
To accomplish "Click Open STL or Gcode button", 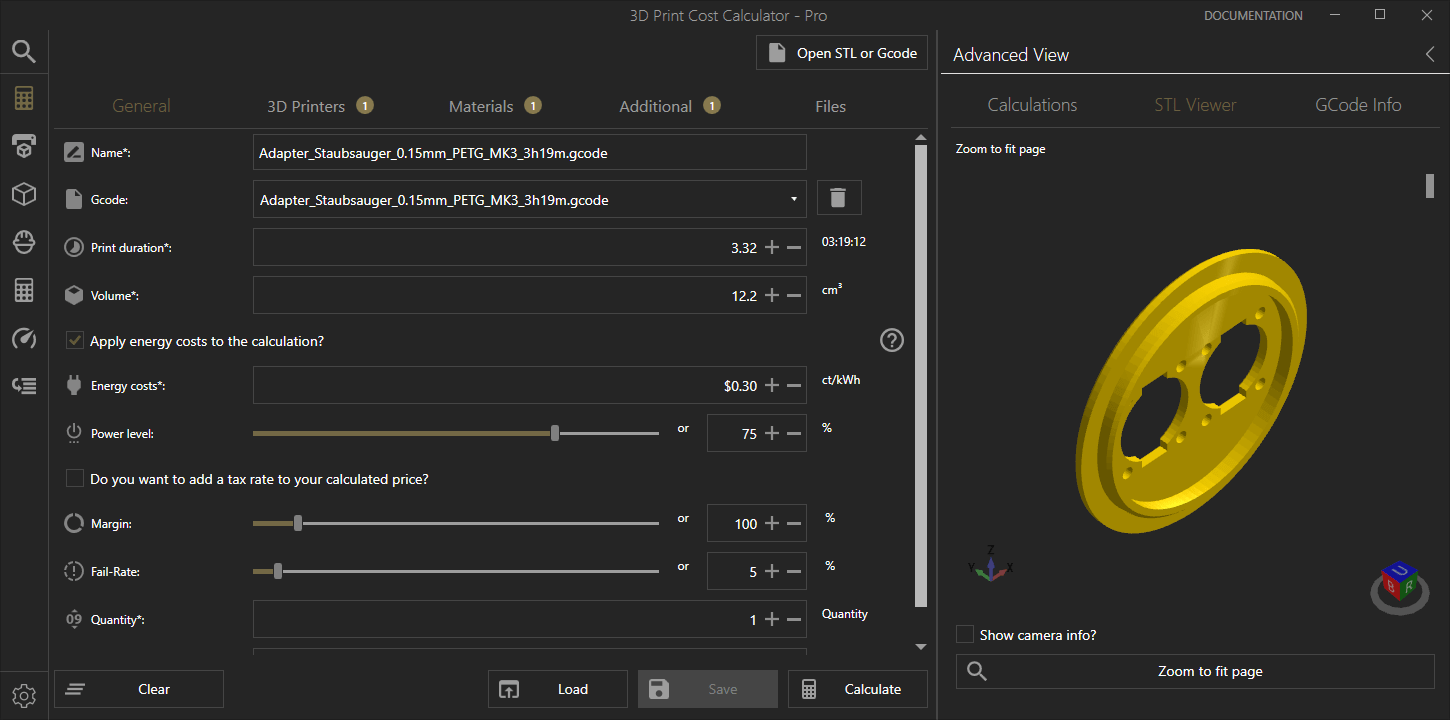I will tap(842, 54).
